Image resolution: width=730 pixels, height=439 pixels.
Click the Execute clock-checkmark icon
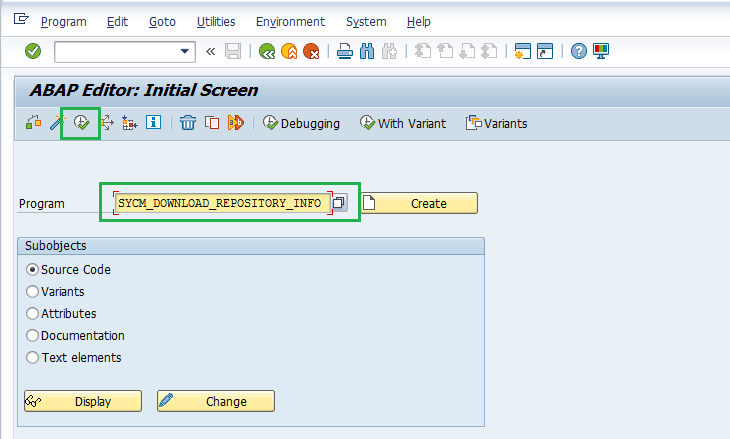(81, 123)
